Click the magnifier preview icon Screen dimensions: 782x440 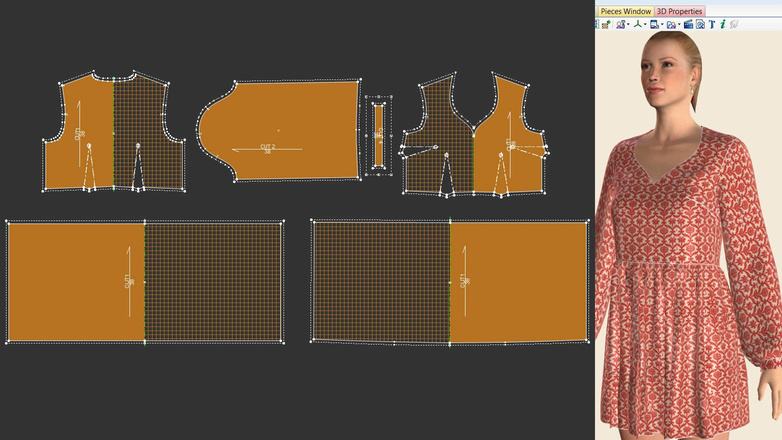[700, 24]
